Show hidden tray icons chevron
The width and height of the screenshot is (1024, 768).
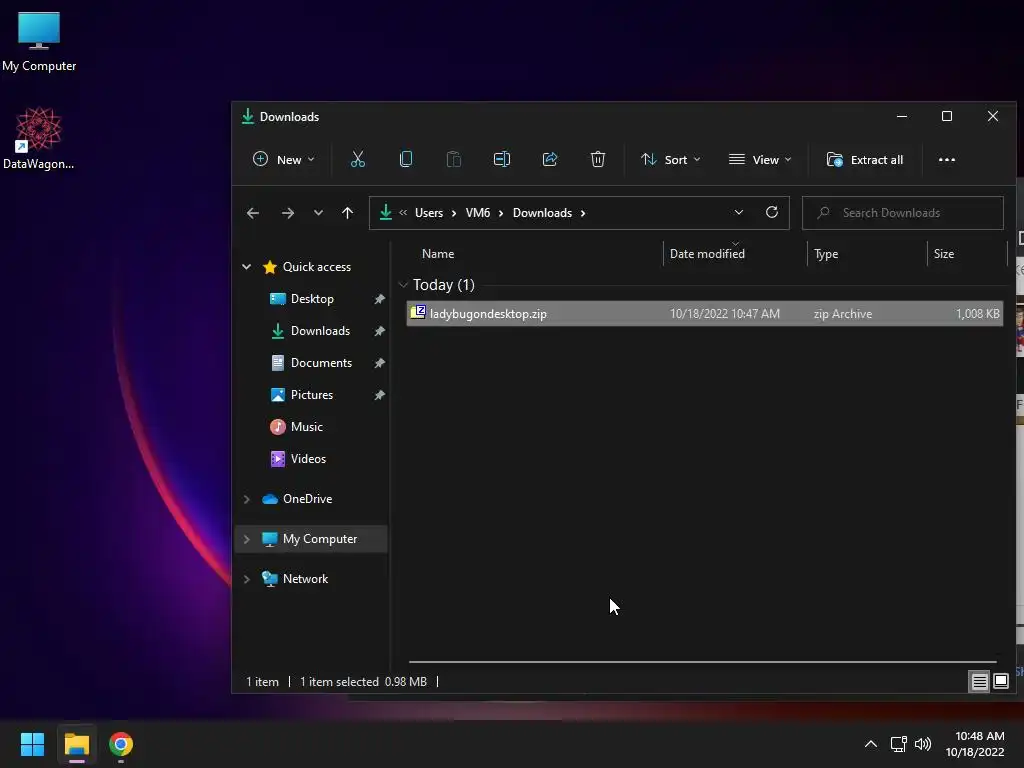coord(871,744)
